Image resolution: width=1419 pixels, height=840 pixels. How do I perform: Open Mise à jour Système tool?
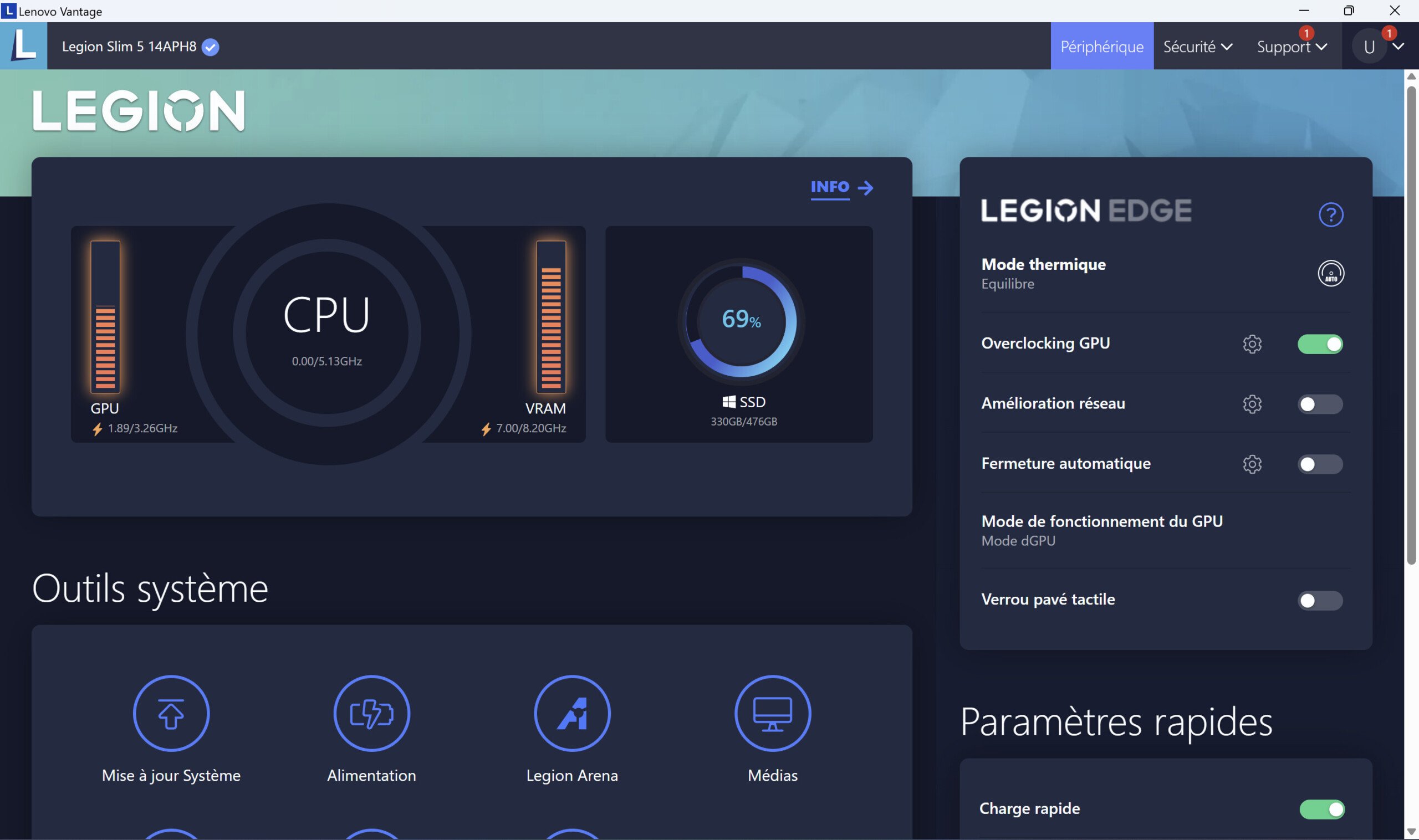point(171,713)
